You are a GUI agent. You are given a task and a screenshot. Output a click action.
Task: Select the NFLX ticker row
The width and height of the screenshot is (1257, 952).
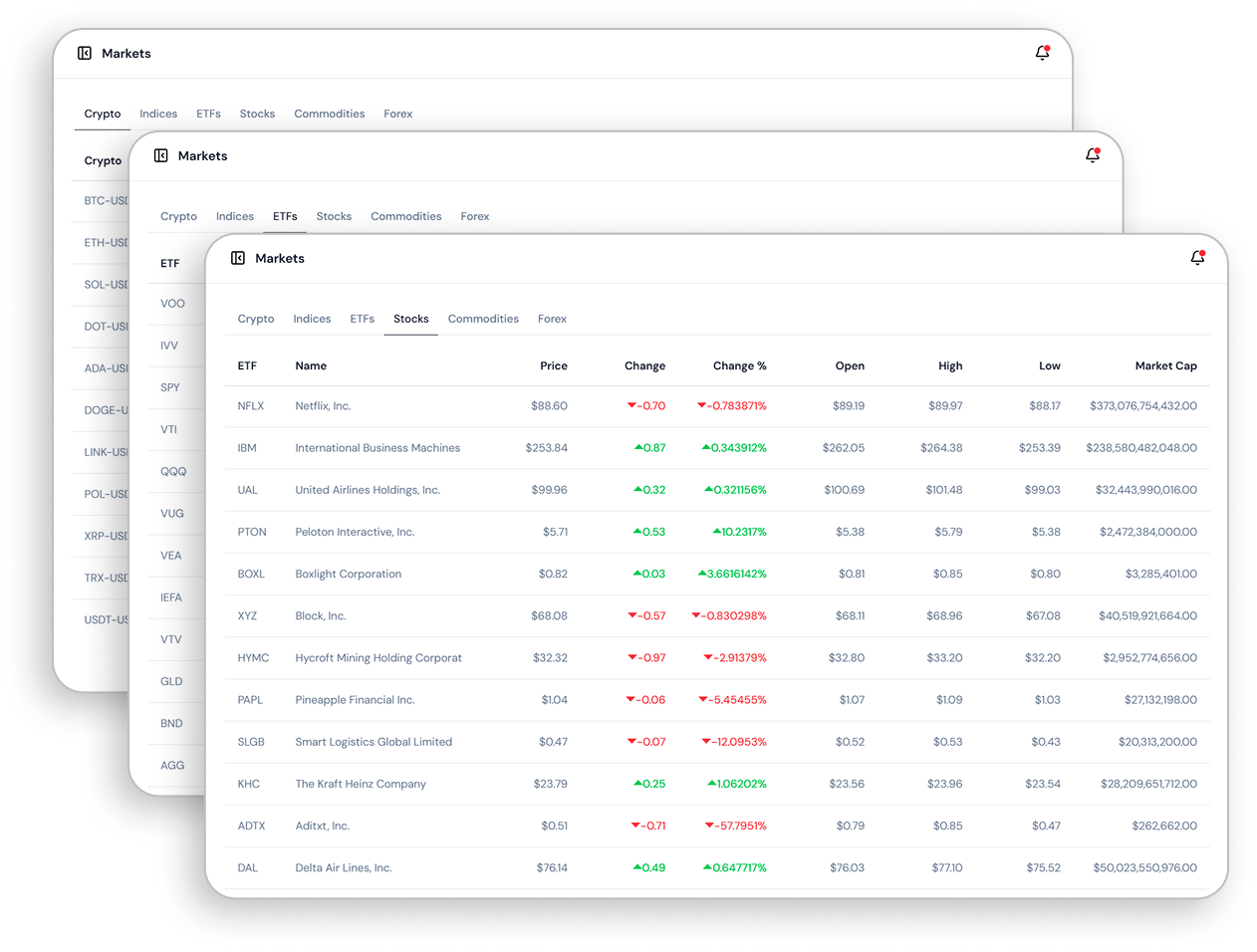click(x=717, y=406)
